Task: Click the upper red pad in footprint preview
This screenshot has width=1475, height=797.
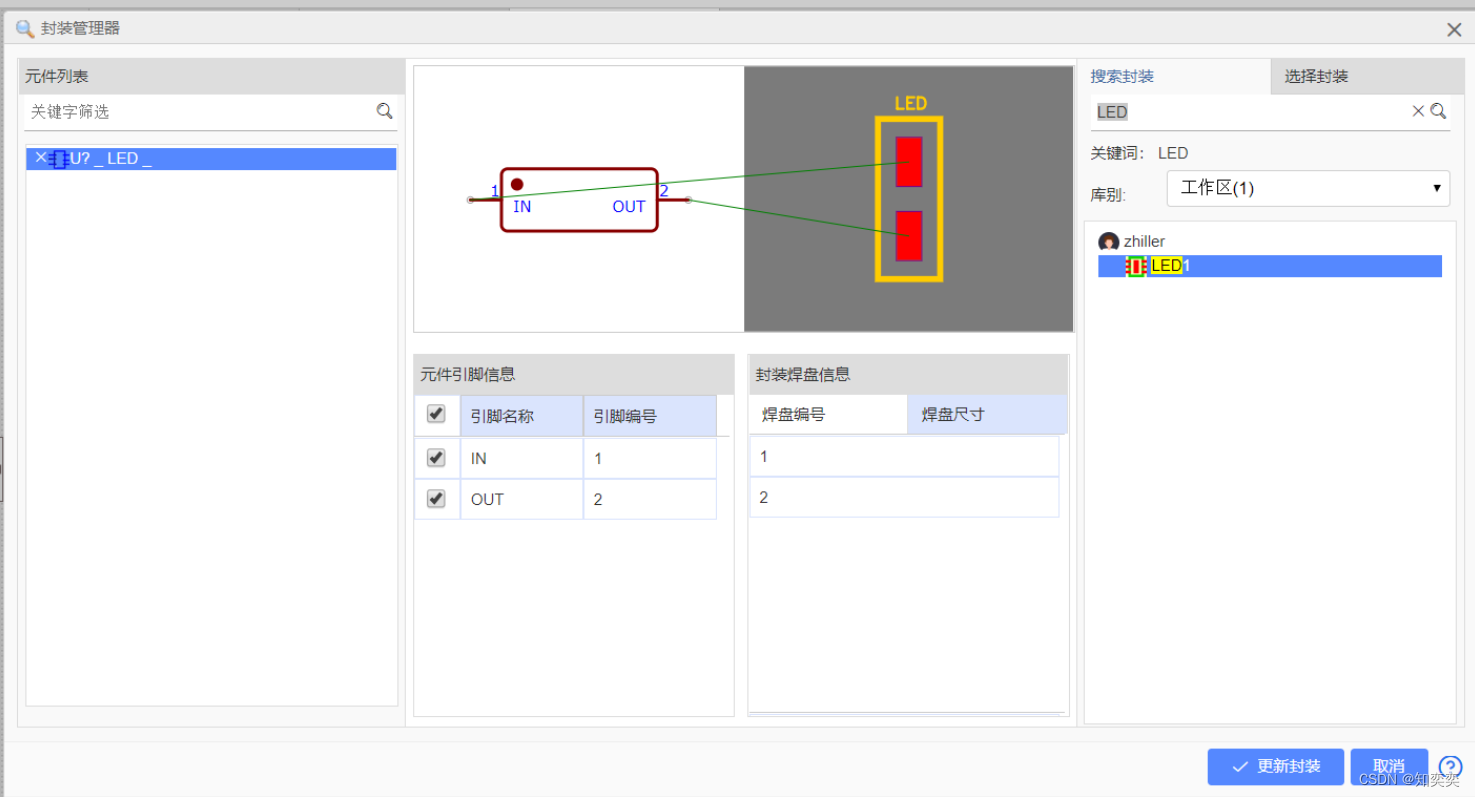Action: (908, 162)
